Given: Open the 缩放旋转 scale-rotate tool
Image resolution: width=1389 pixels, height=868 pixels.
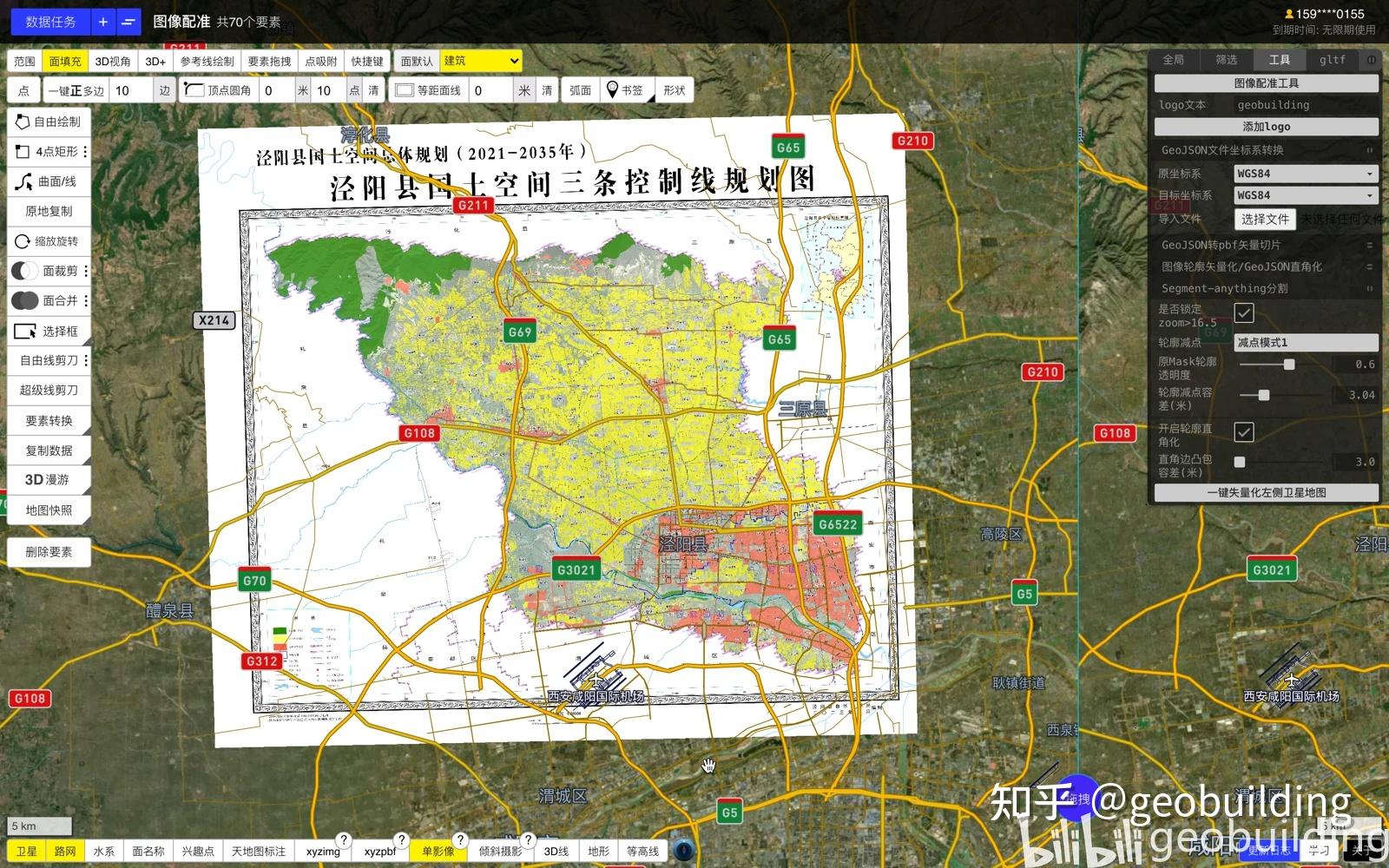Looking at the screenshot, I should 48,241.
